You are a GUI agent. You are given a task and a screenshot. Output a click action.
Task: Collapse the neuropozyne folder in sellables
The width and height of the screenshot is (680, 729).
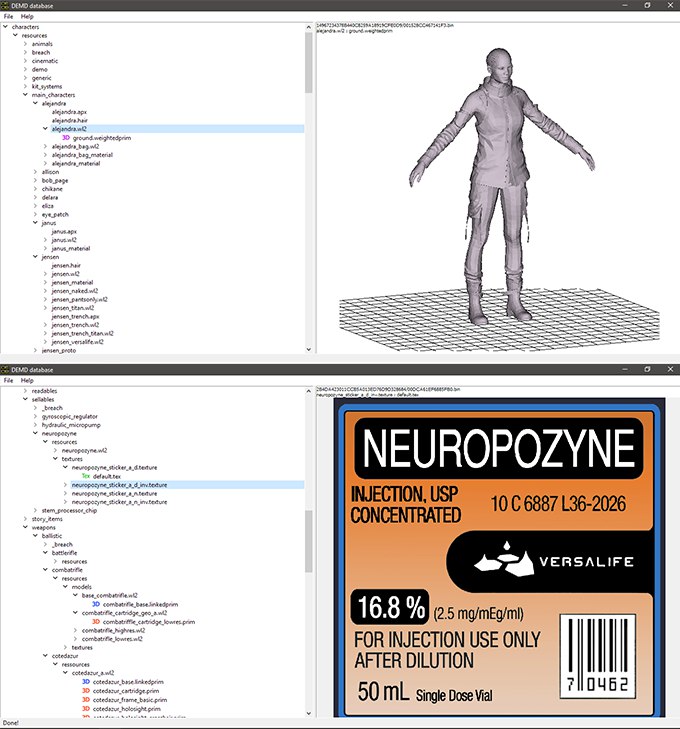(x=35, y=433)
